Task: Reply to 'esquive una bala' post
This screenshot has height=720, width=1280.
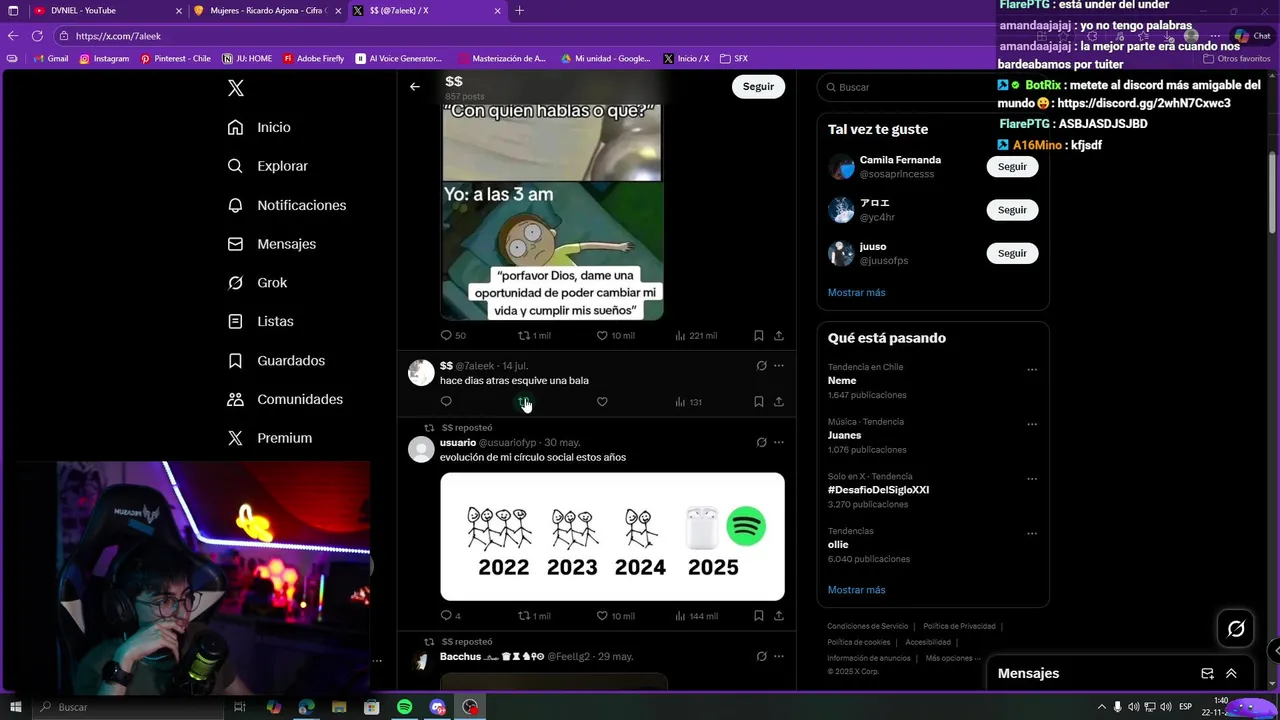Action: pyautogui.click(x=446, y=402)
